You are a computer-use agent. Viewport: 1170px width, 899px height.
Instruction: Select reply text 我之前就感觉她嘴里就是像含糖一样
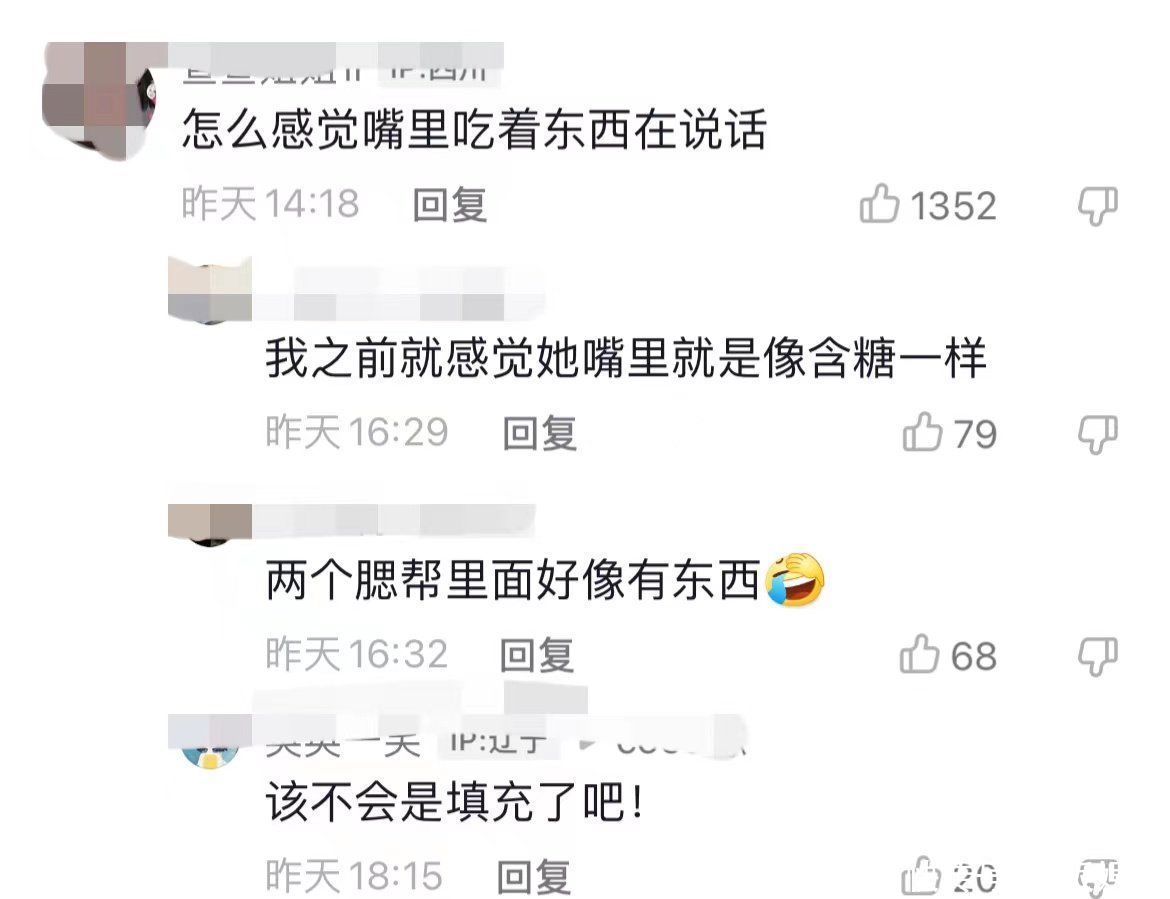click(x=626, y=357)
